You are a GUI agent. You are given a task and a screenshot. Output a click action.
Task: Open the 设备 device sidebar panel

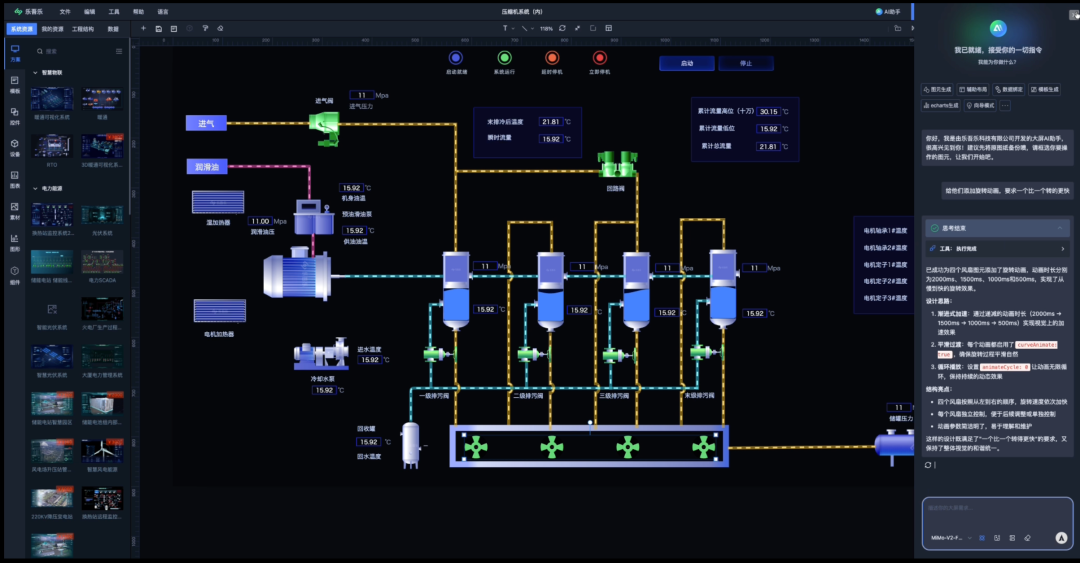coord(14,148)
